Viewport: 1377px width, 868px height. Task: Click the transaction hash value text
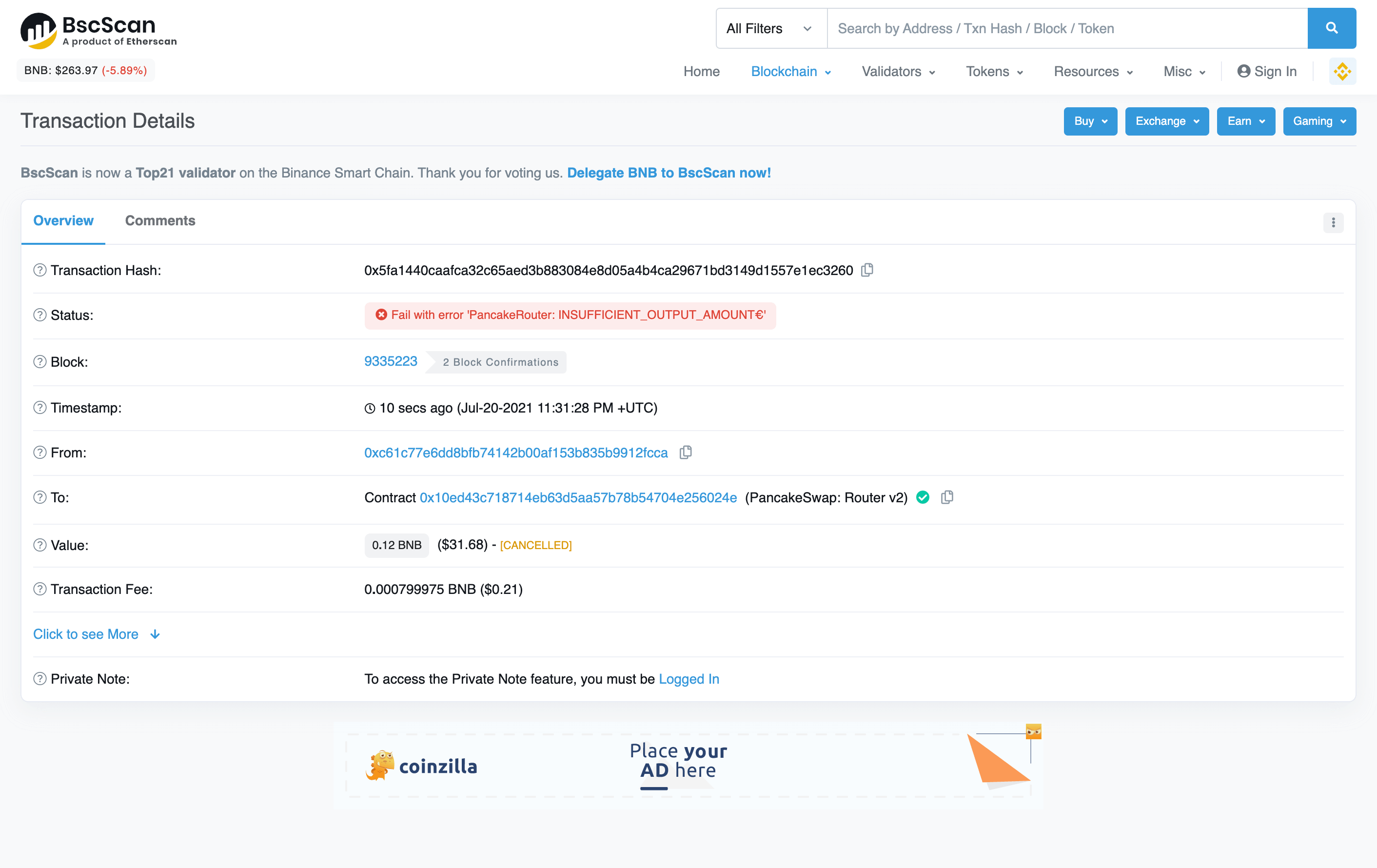tap(609, 270)
